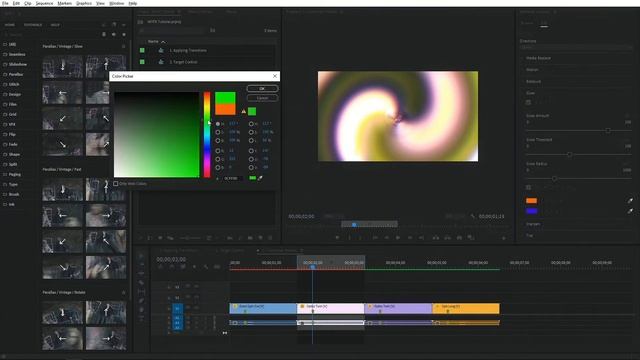Click the out-of-gamut warning triangle icon

coord(244,111)
